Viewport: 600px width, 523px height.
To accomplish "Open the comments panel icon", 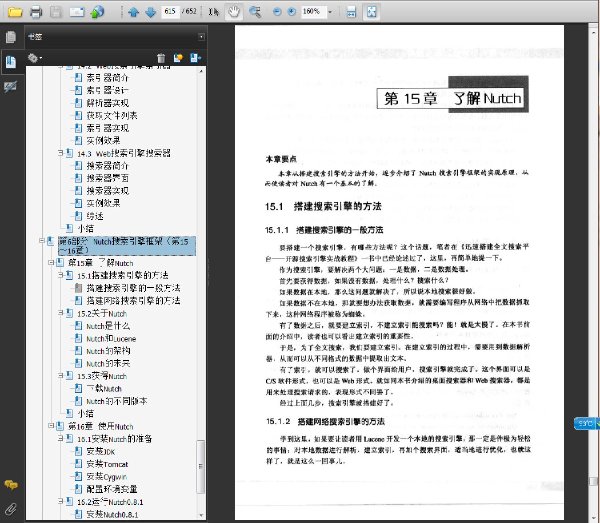I will pyautogui.click(x=11, y=485).
